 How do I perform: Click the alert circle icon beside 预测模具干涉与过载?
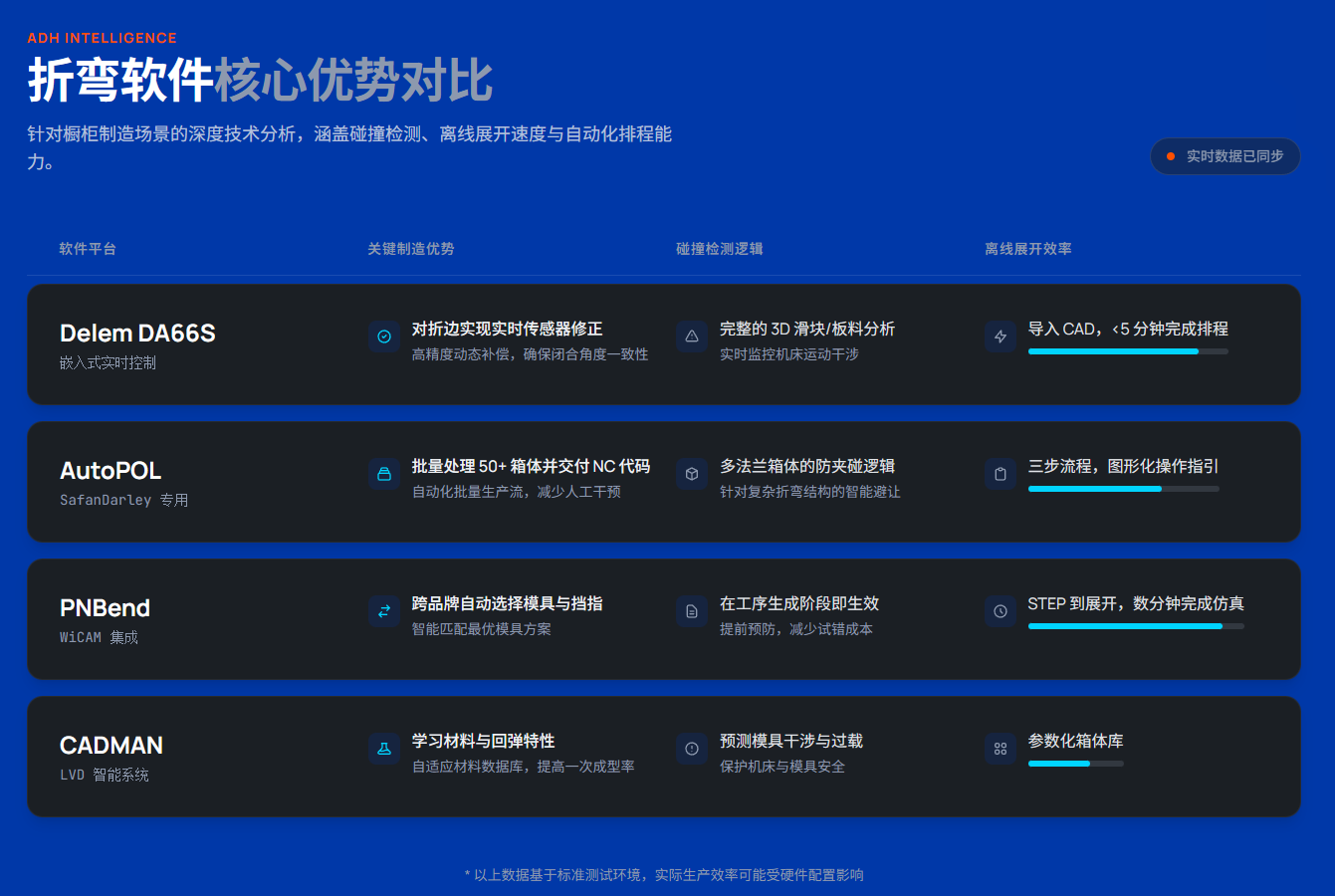[x=692, y=749]
